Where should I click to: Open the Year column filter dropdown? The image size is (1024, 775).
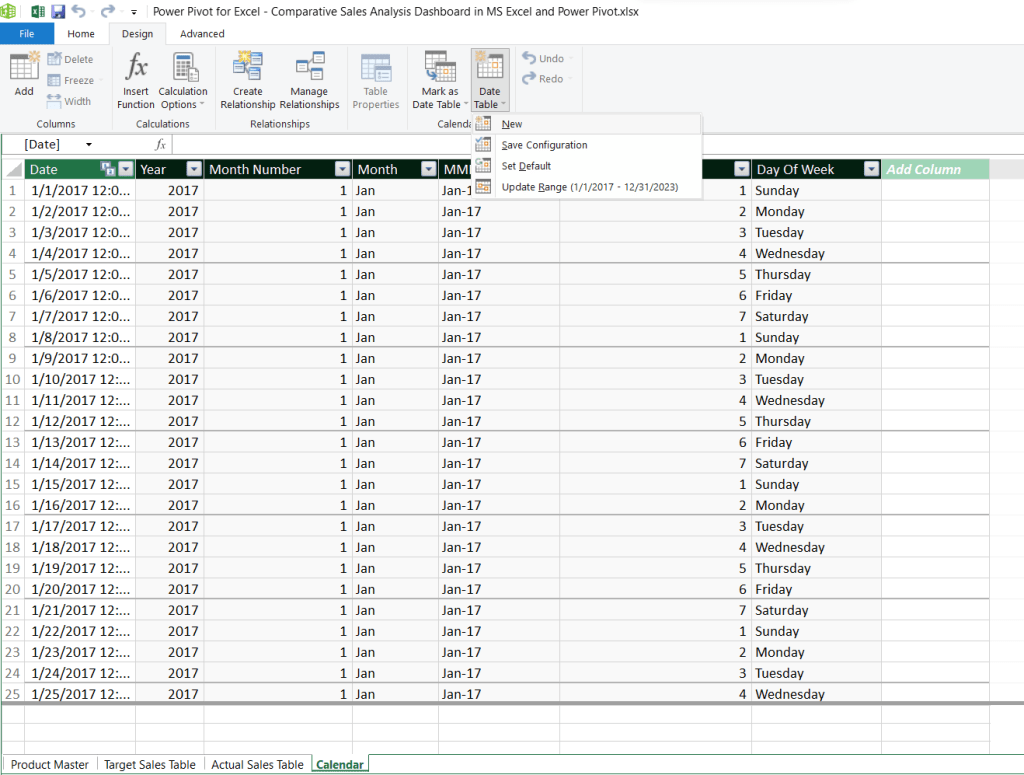194,169
